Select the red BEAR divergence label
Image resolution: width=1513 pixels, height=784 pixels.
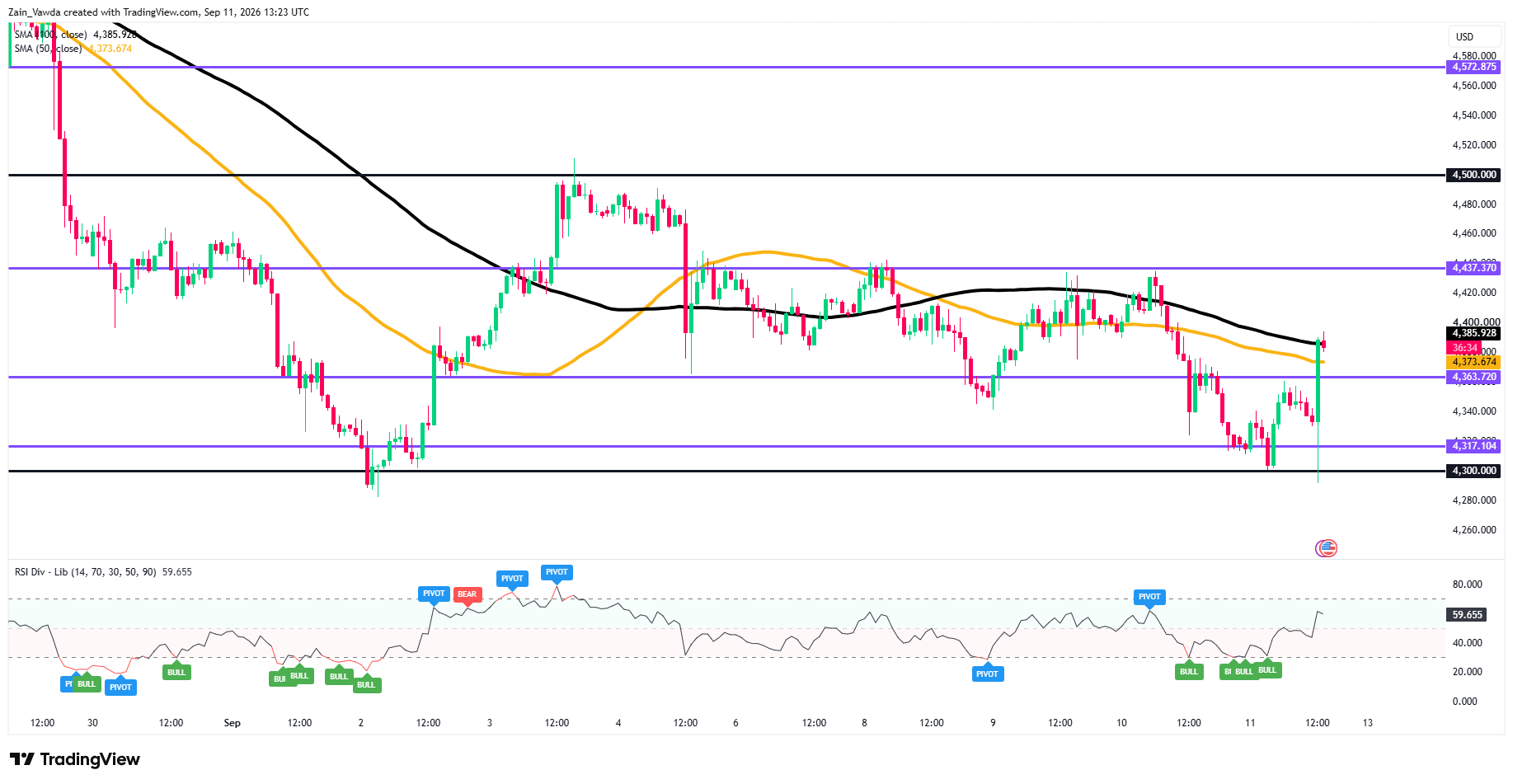[x=468, y=594]
